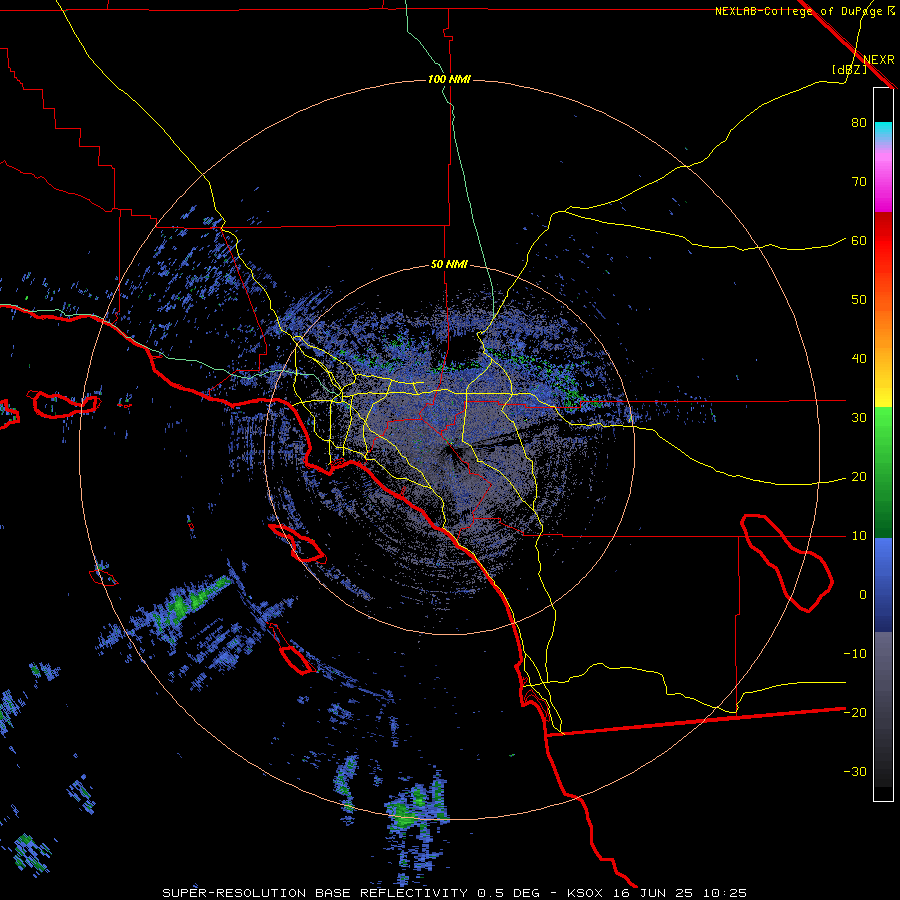Click the green segment of the dBZ color bar
Viewport: 900px width, 900px height.
tap(883, 472)
